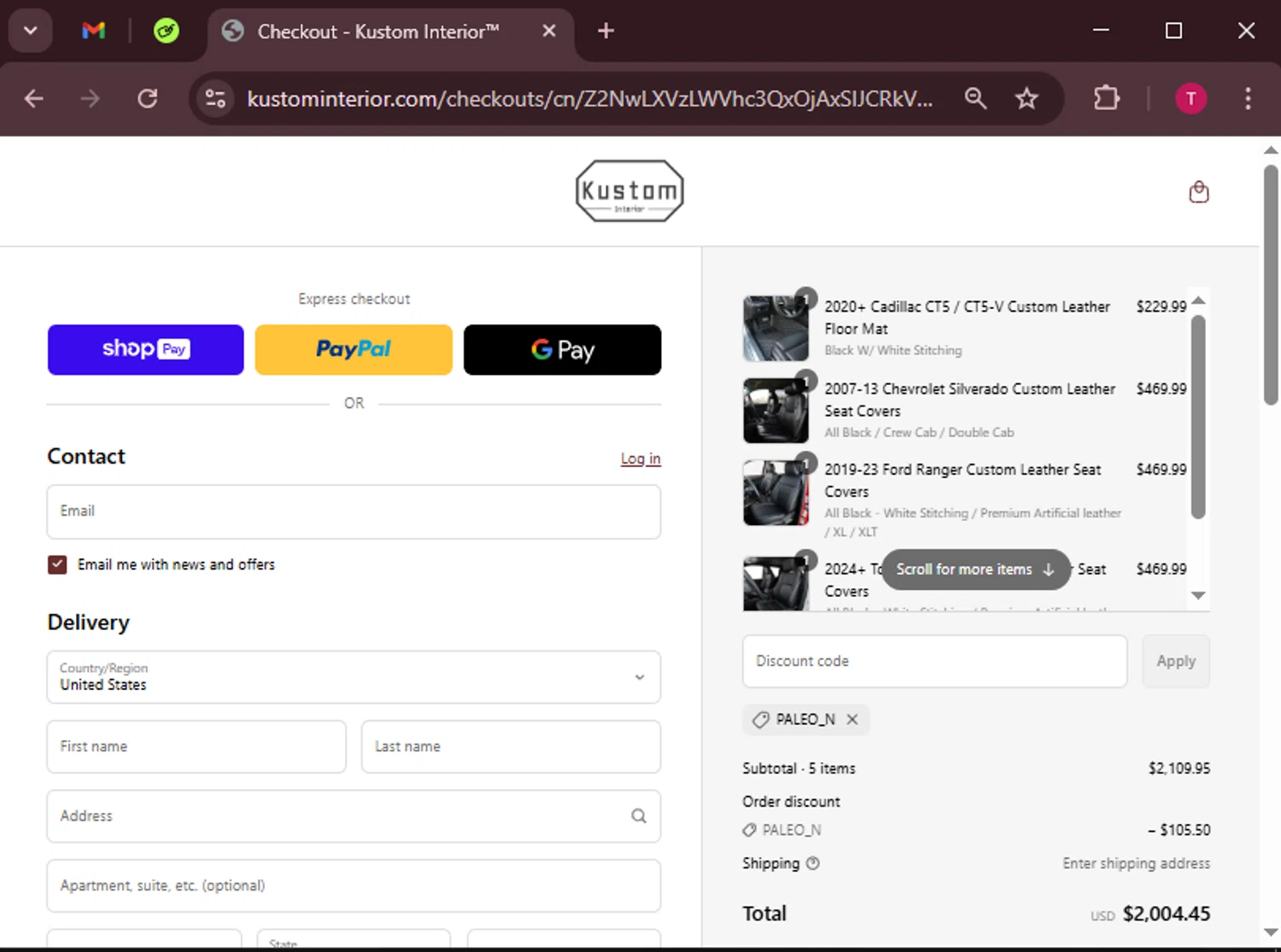
Task: Pay with Shop Pay
Action: (146, 349)
